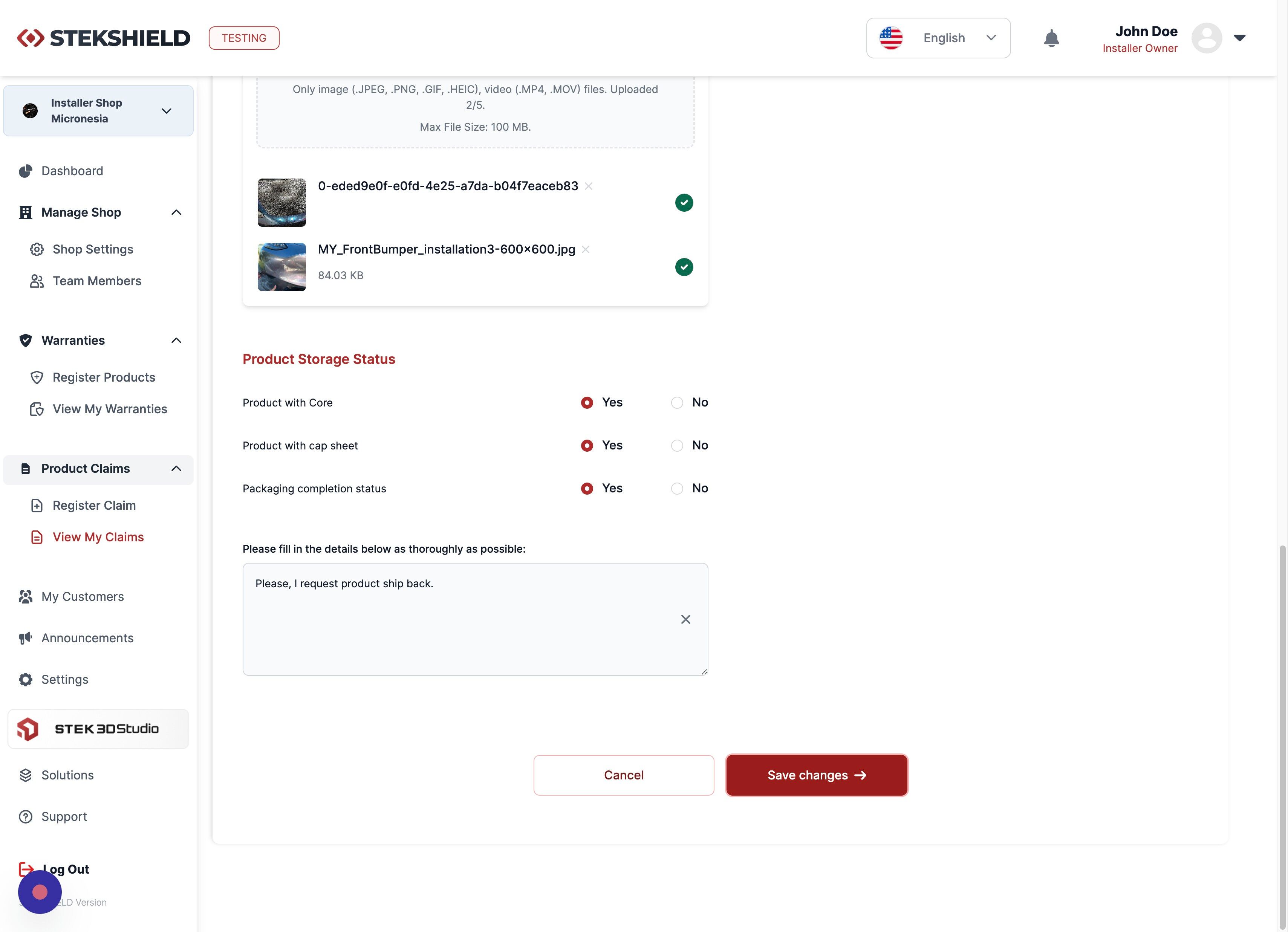Click the STEK 3D Studio cube icon
This screenshot has width=1288, height=932.
28,729
